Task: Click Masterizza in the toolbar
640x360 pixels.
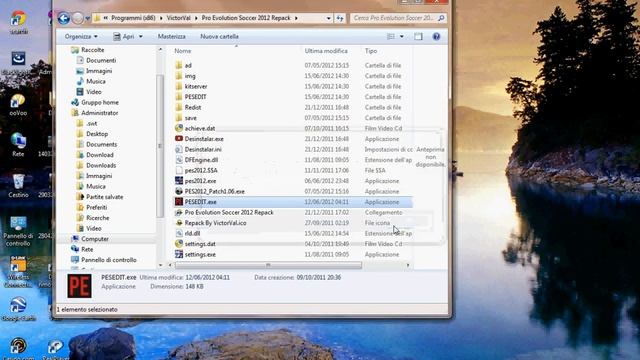Action: [171, 36]
